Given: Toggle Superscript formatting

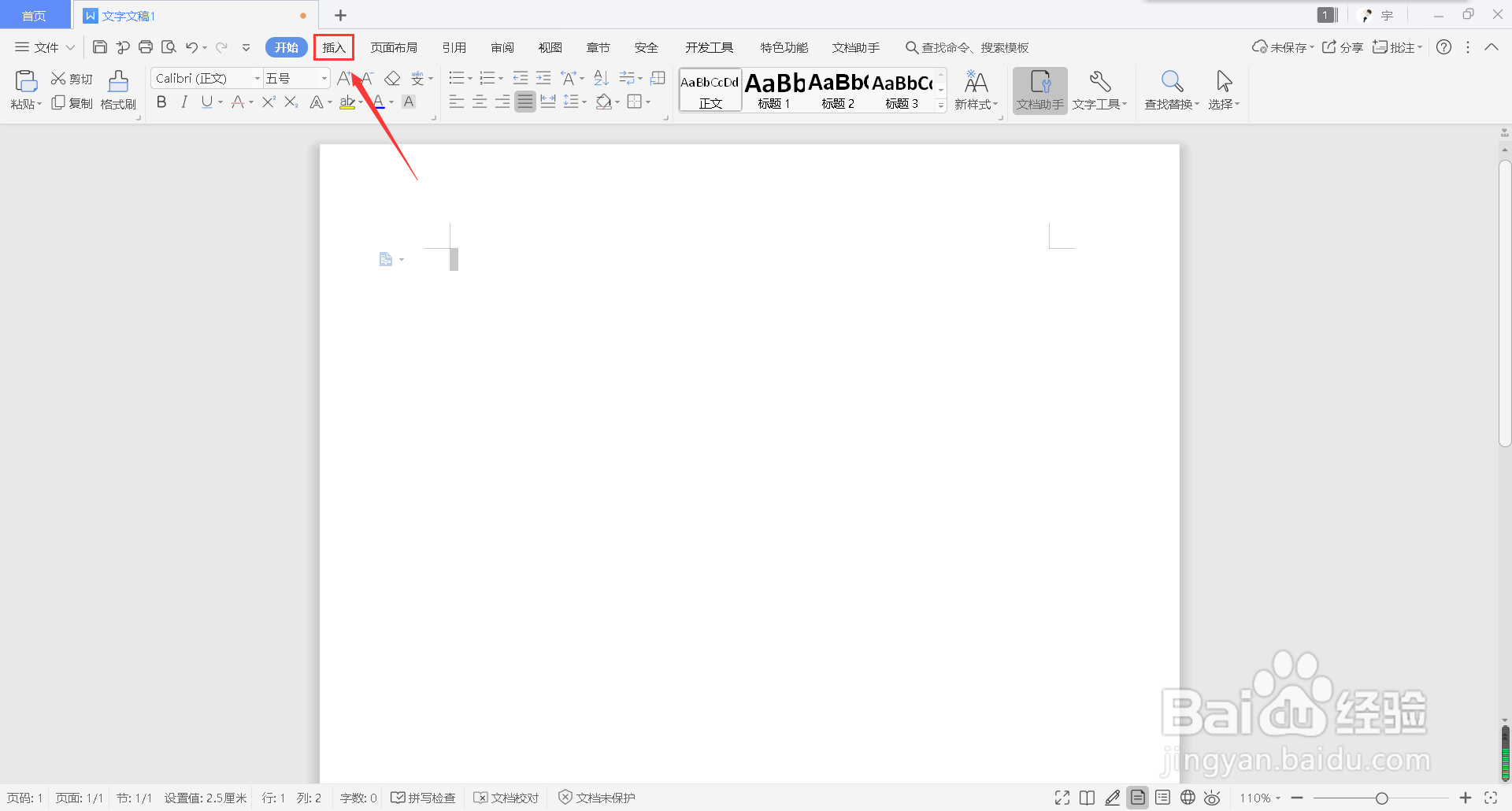Looking at the screenshot, I should point(269,102).
